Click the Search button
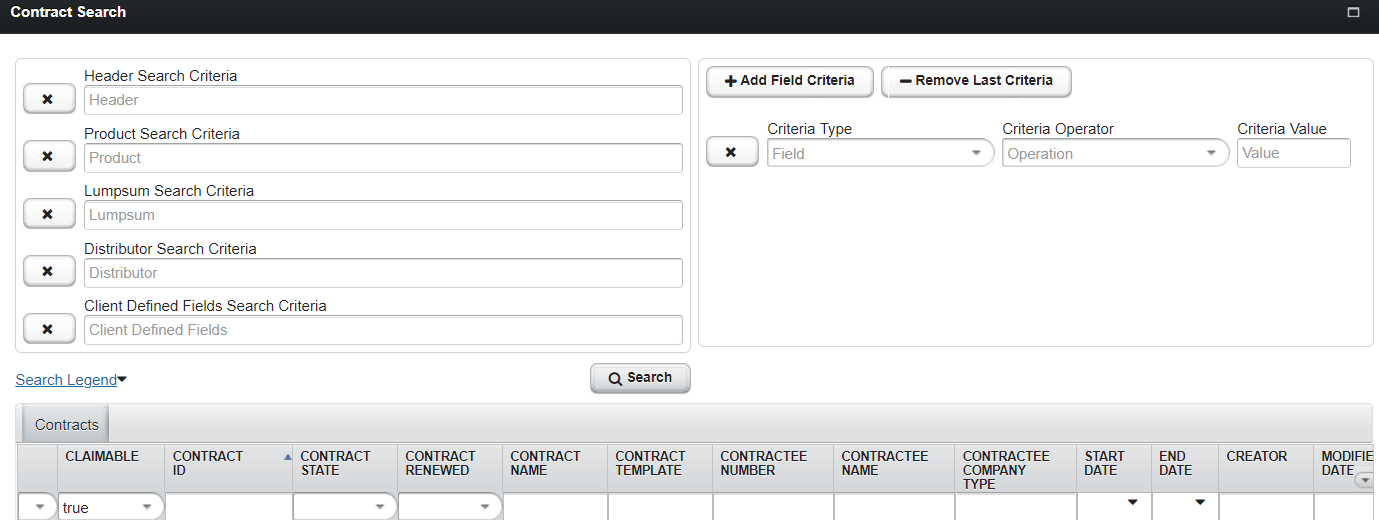 pyautogui.click(x=640, y=378)
